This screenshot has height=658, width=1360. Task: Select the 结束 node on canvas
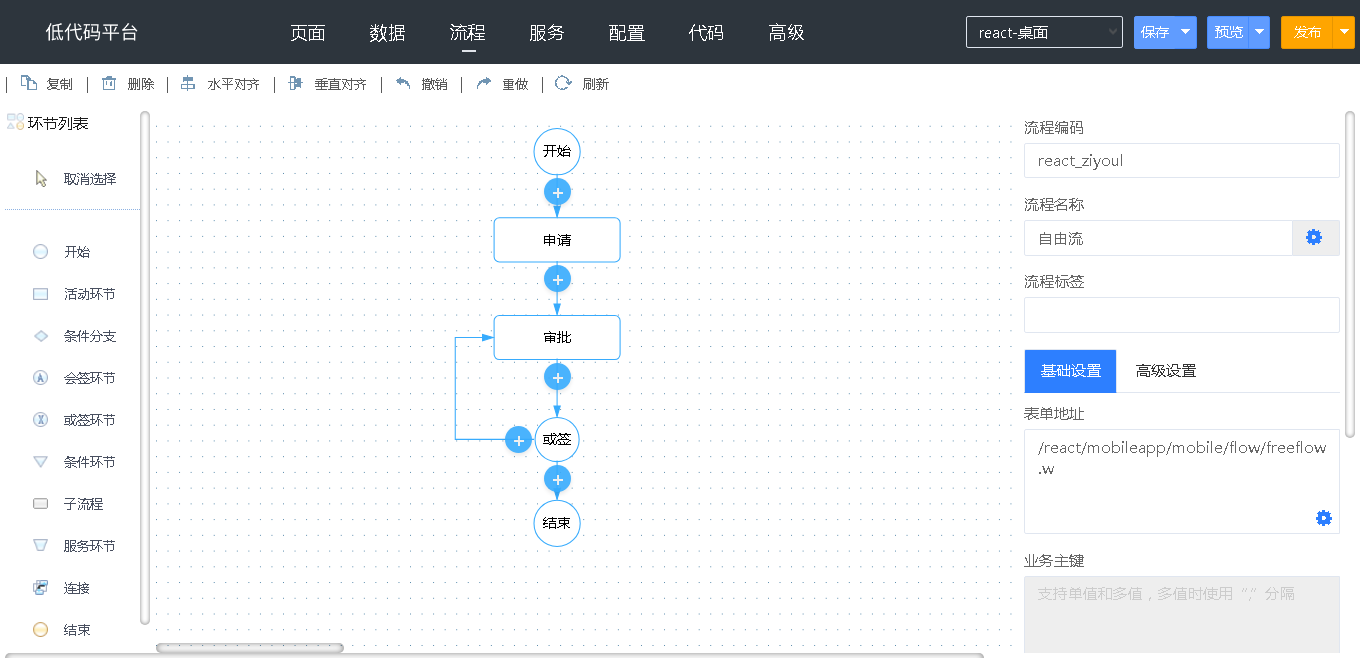pos(557,523)
